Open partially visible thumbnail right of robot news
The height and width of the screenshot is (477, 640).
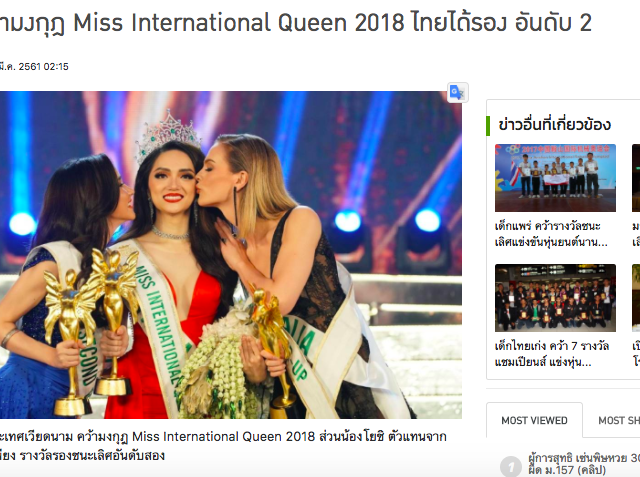[636, 178]
